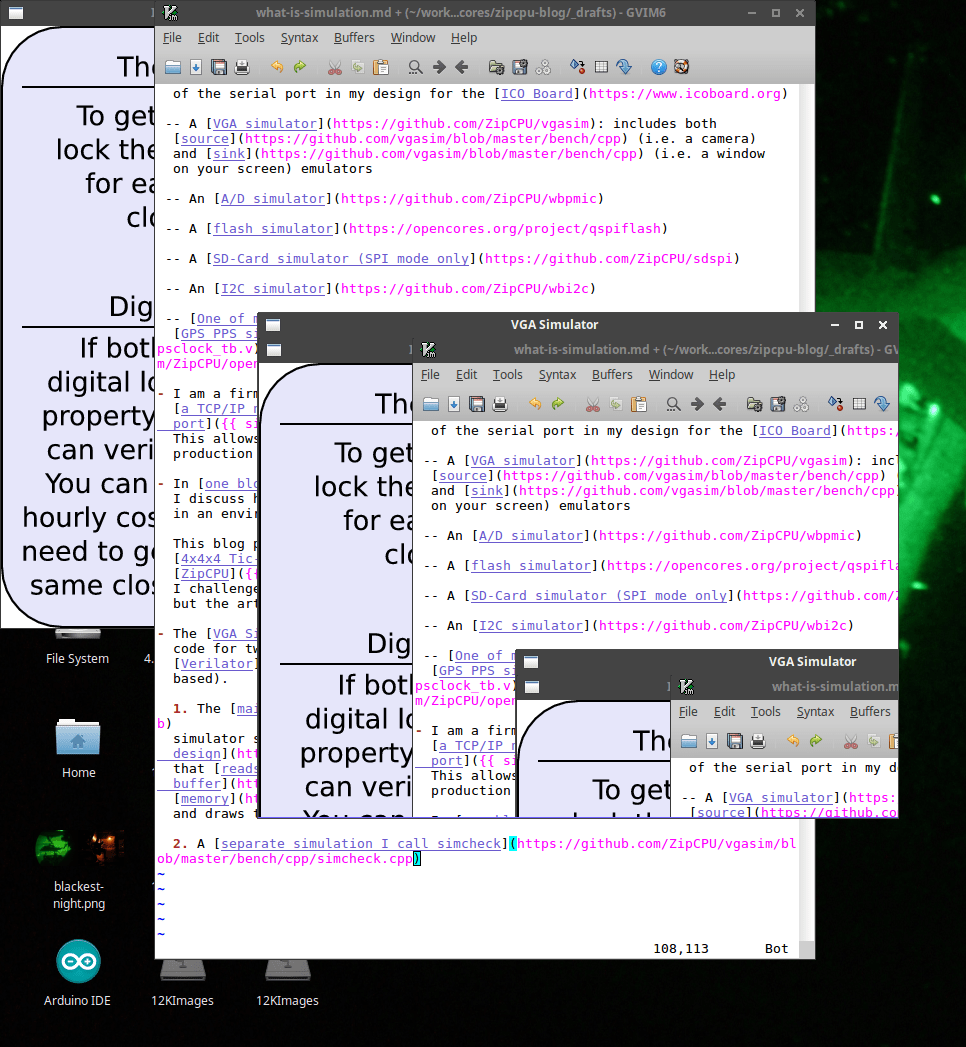Click the blue Help question mark in the top GVIM6 toolbar
This screenshot has width=966, height=1047.
pyautogui.click(x=658, y=67)
